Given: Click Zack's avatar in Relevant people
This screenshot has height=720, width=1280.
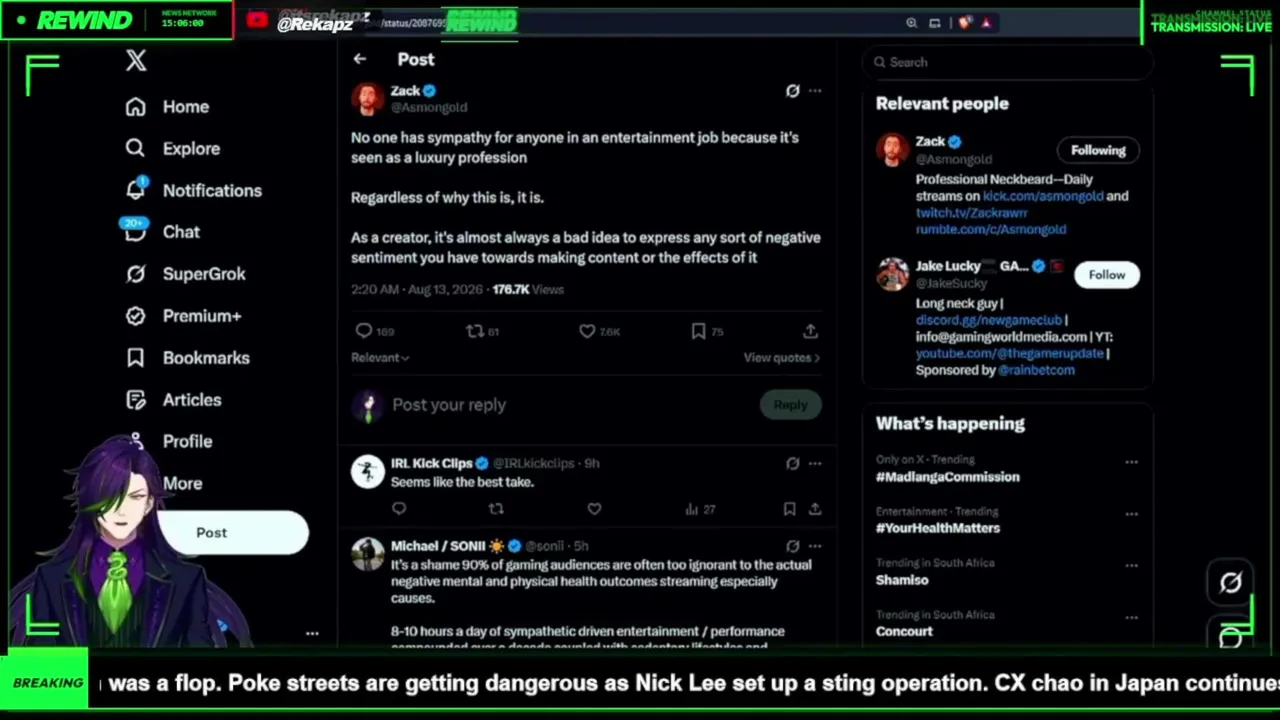Looking at the screenshot, I should [892, 150].
